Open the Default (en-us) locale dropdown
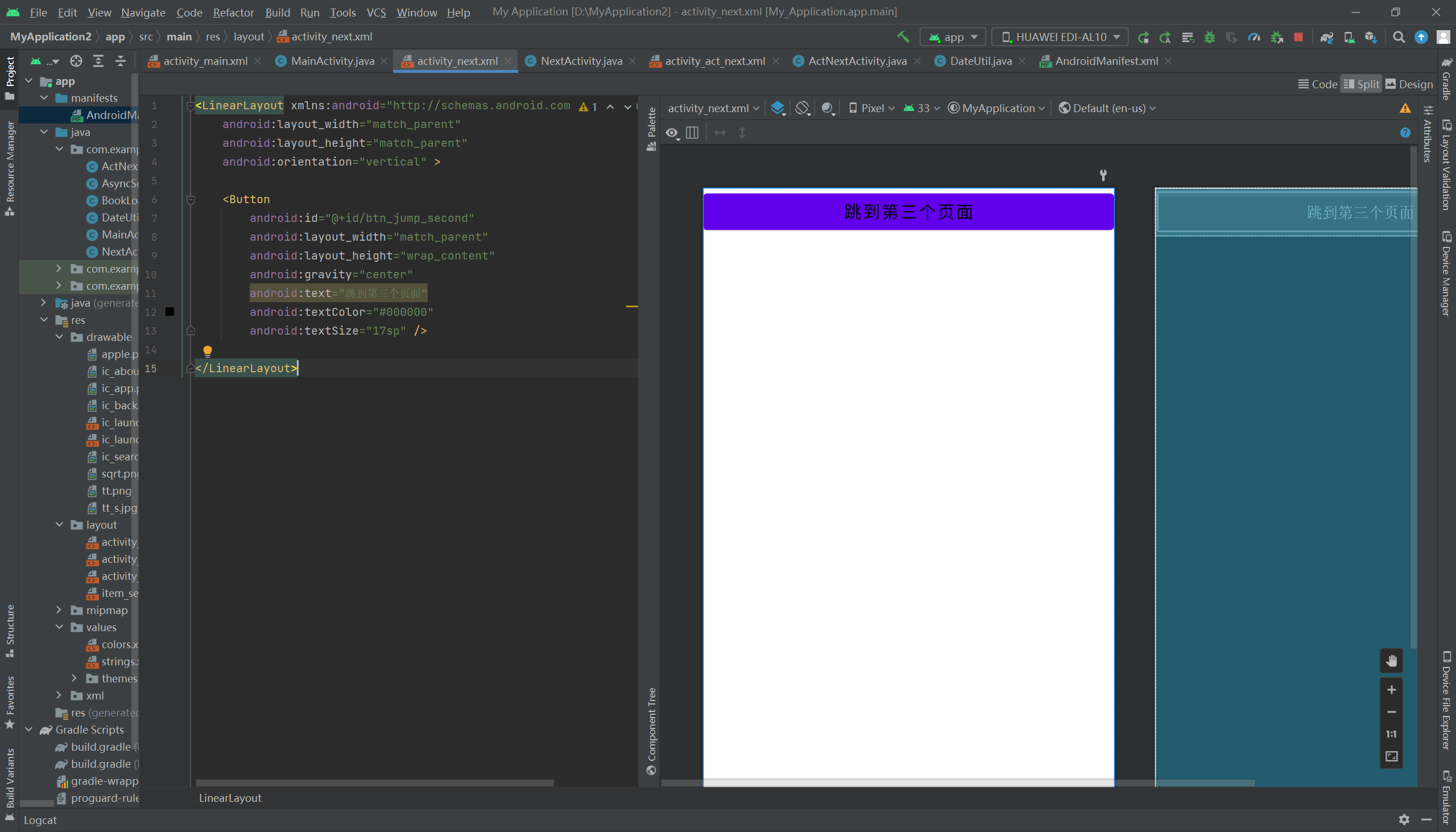 1107,108
